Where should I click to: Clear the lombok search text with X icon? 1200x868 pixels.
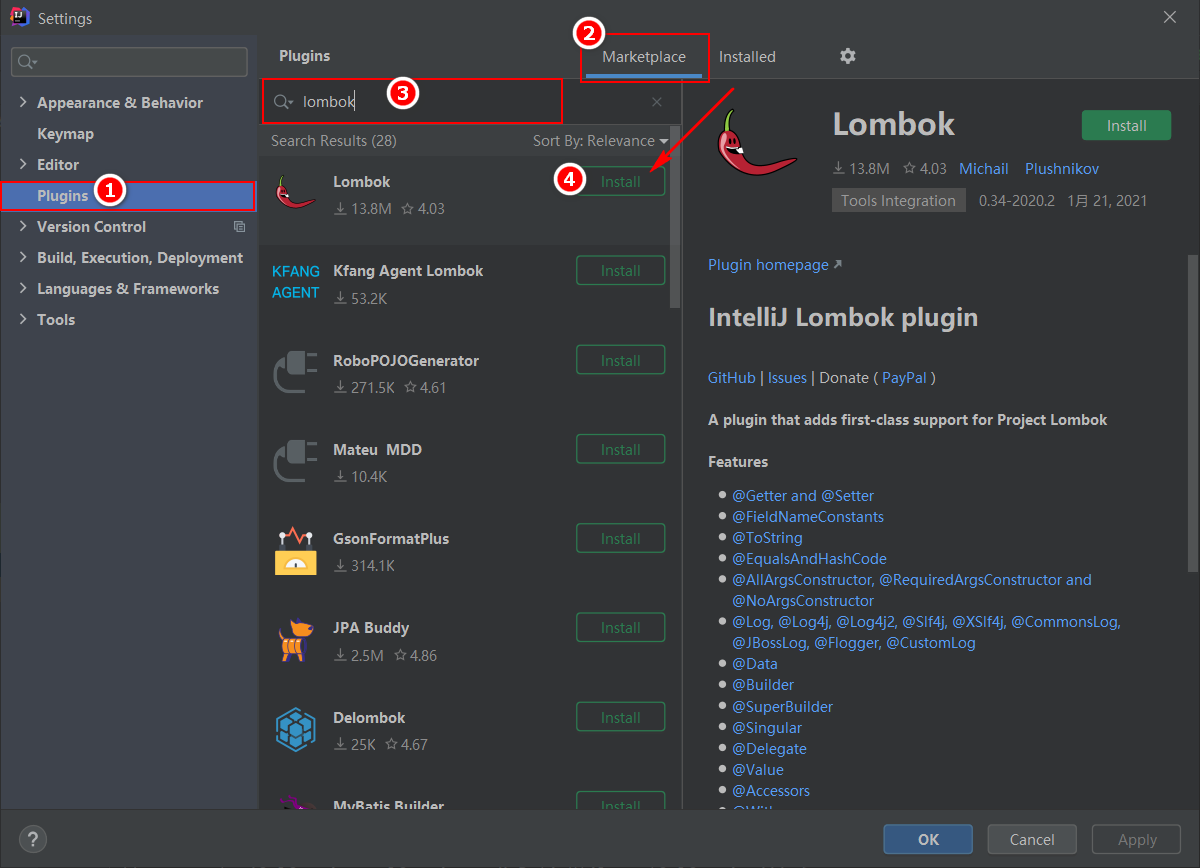pos(657,102)
